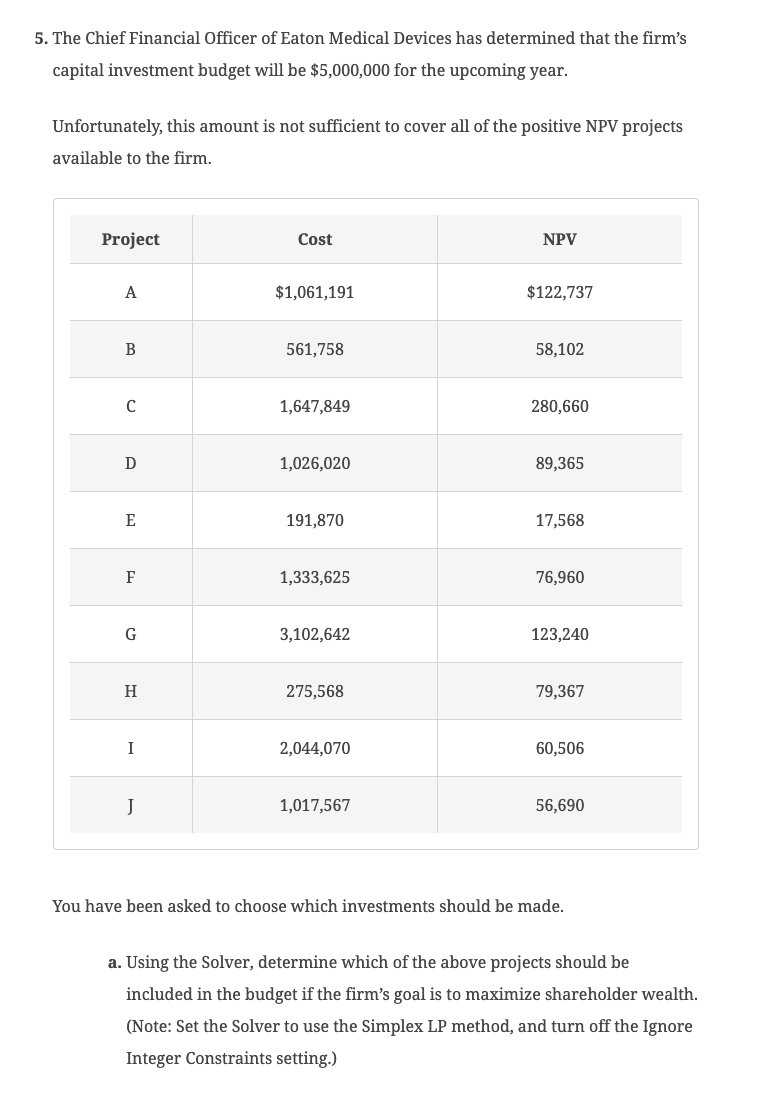The width and height of the screenshot is (777, 1103).
Task: Click the sentence about choosing investments
Action: point(307,906)
